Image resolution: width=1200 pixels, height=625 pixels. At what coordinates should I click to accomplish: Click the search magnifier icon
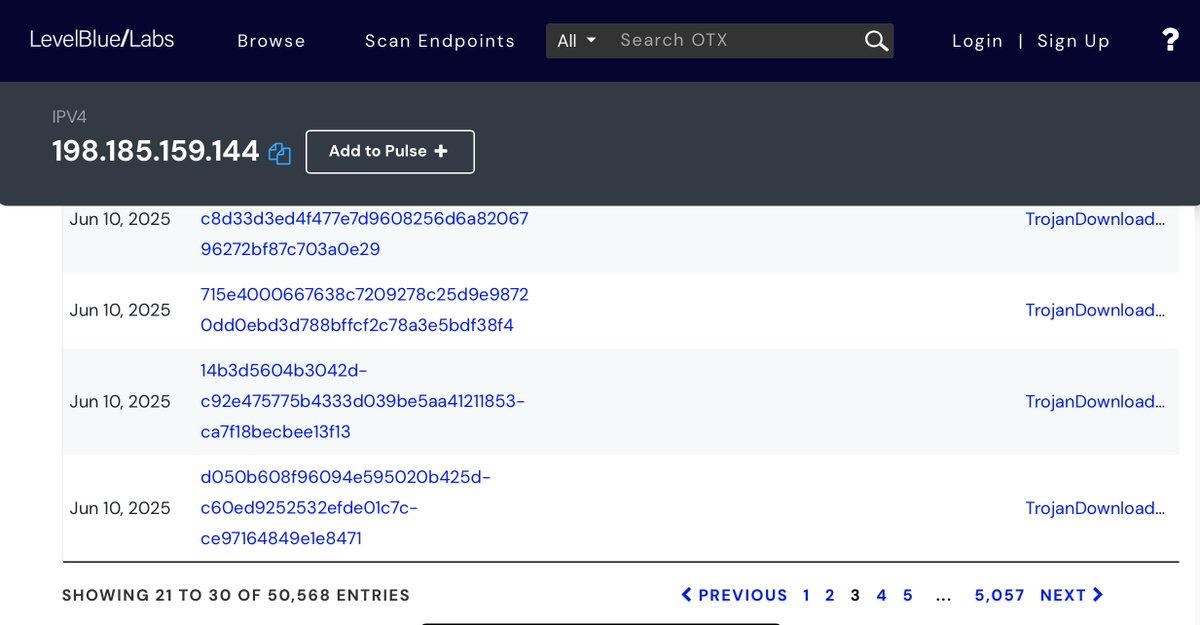(x=876, y=41)
